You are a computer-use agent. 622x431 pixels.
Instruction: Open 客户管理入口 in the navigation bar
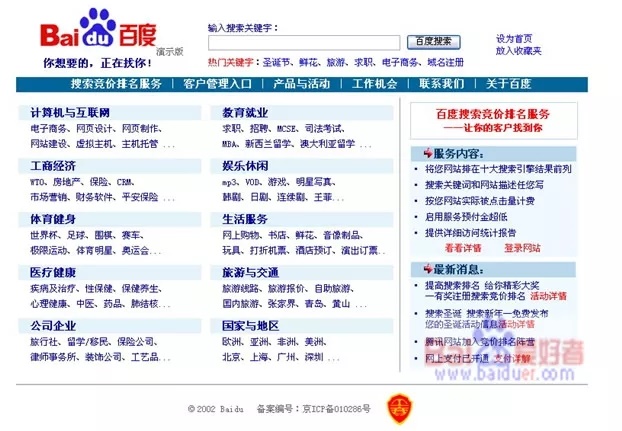point(217,84)
